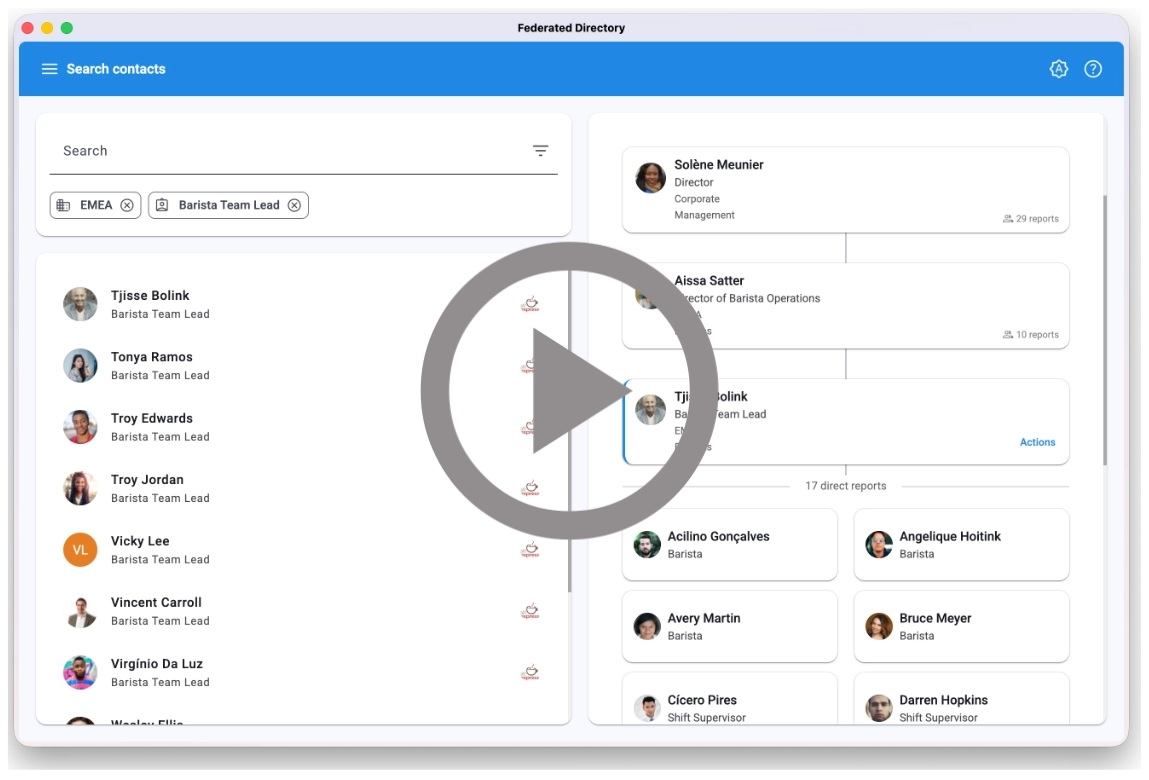Select Troy Edwards in the results list
This screenshot has width=1149, height=780.
click(303, 427)
